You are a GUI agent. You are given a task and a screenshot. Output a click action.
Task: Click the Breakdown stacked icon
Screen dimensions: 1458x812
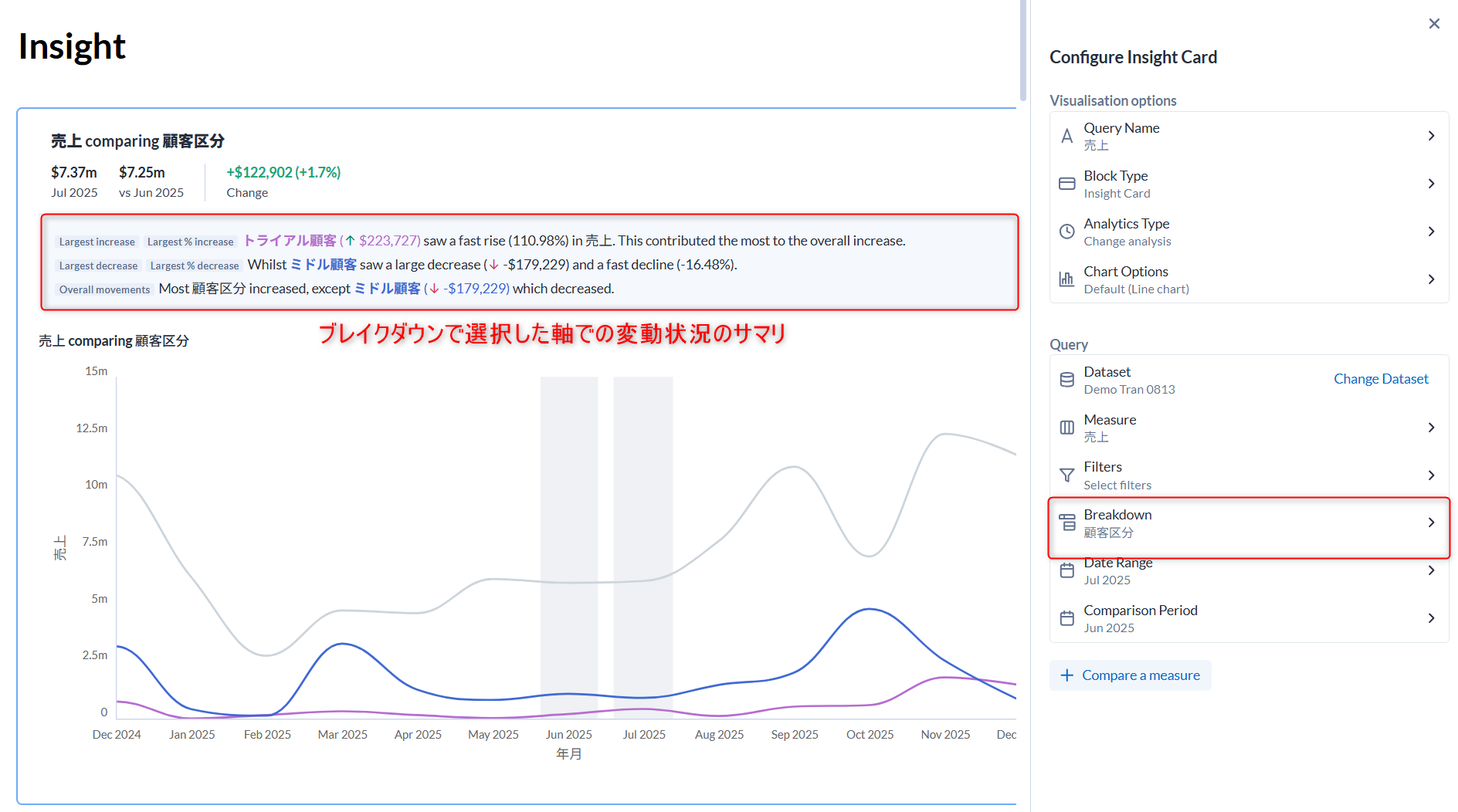[x=1066, y=523]
